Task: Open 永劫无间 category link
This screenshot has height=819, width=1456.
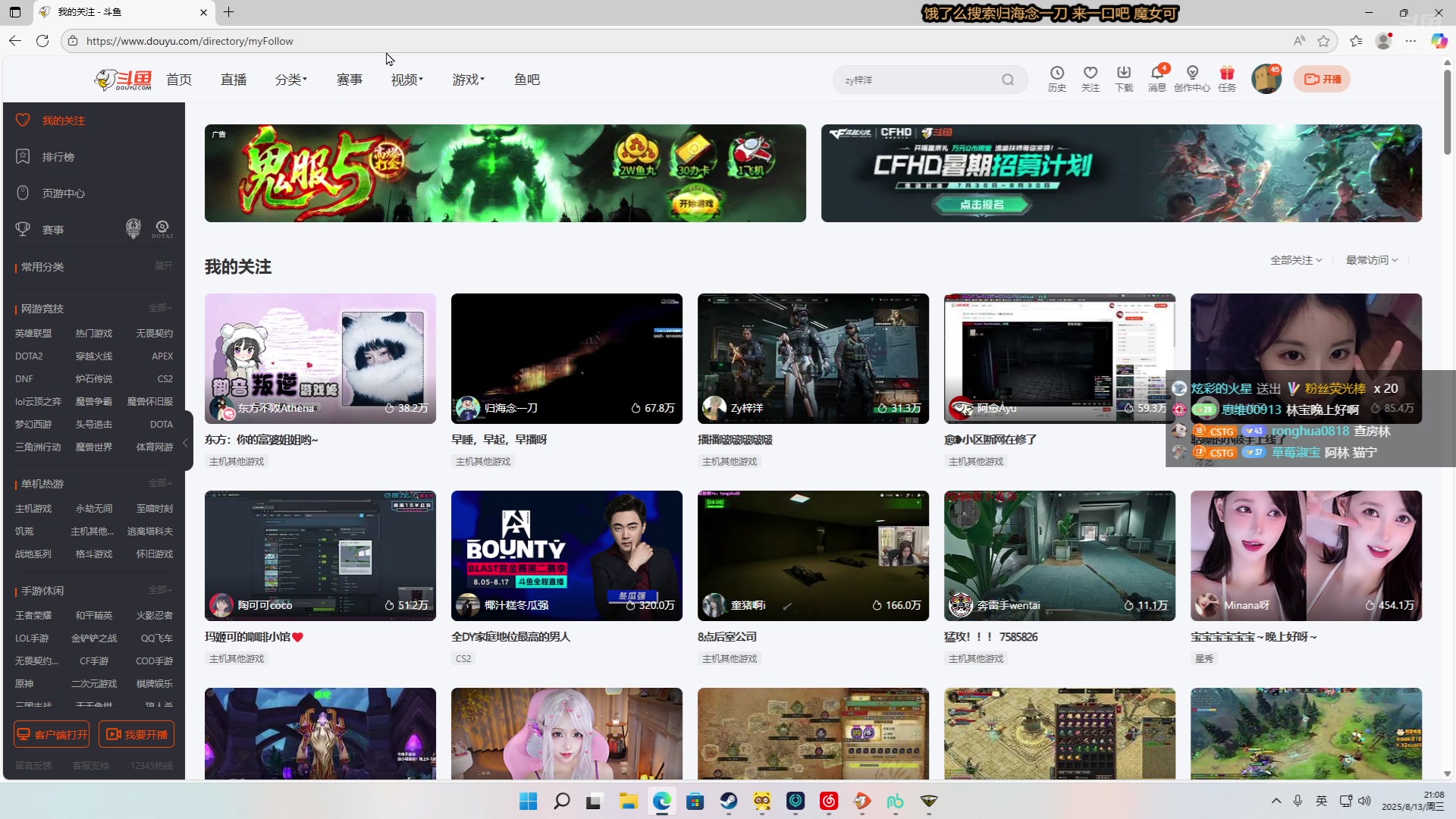Action: [94, 509]
